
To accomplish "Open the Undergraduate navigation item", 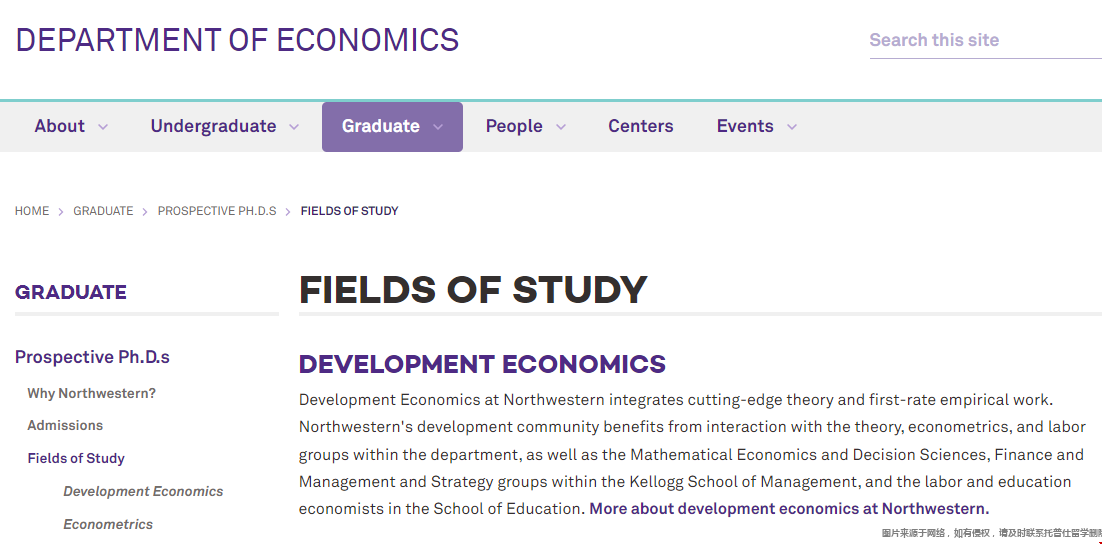I will tap(213, 127).
